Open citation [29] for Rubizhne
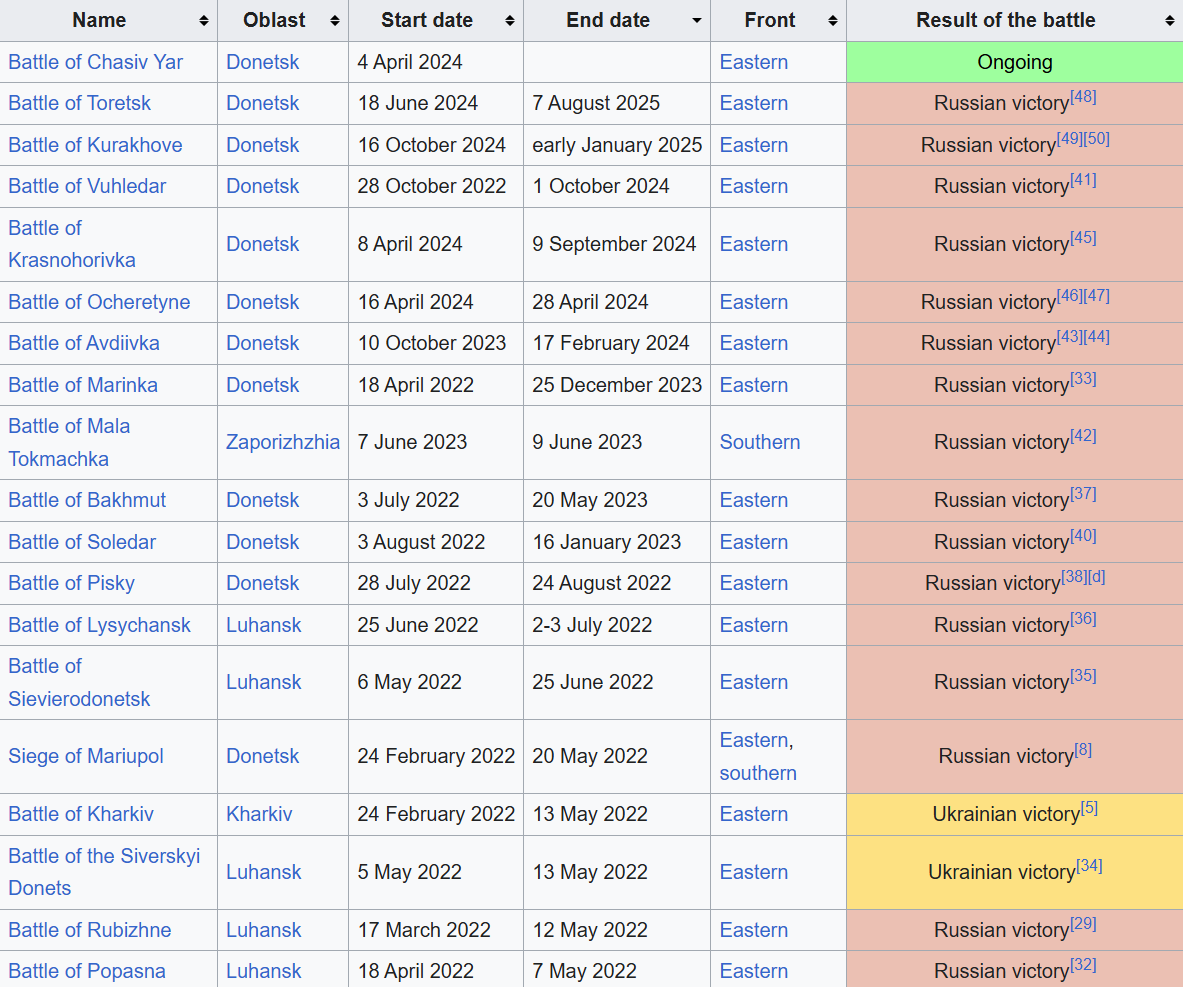This screenshot has width=1183, height=987. (x=1083, y=924)
